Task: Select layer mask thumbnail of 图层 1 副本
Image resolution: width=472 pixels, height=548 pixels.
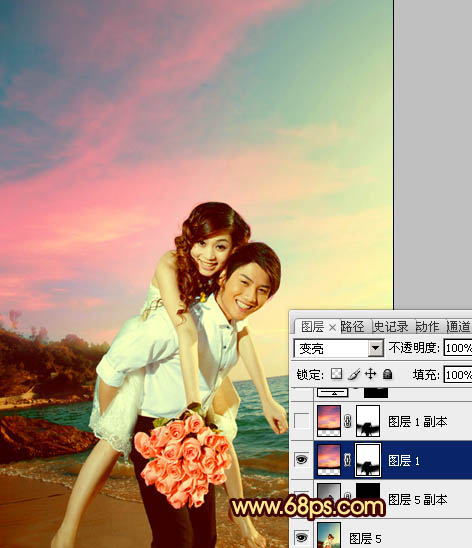Action: (368, 421)
